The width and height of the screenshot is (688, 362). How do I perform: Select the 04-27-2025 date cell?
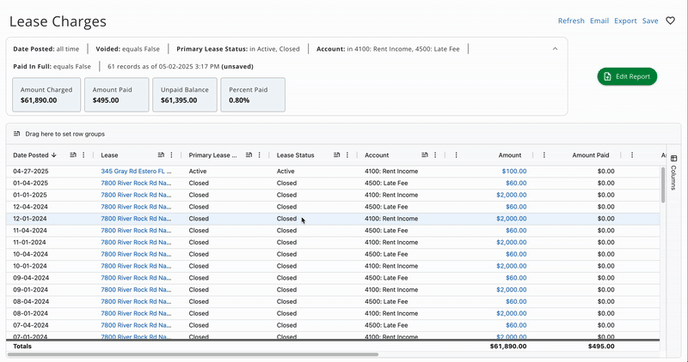click(31, 171)
